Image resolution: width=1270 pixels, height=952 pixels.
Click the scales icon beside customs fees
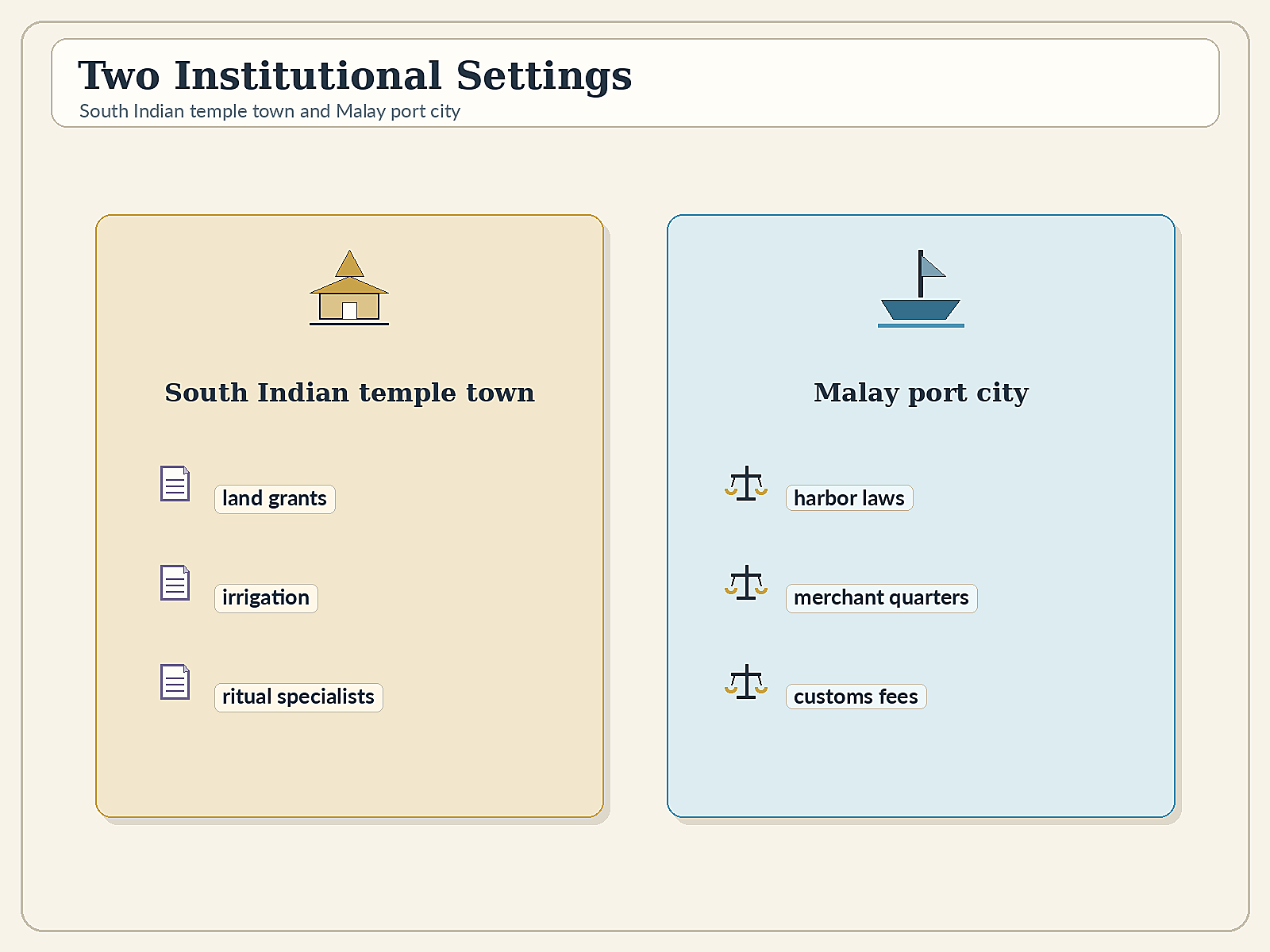(746, 681)
